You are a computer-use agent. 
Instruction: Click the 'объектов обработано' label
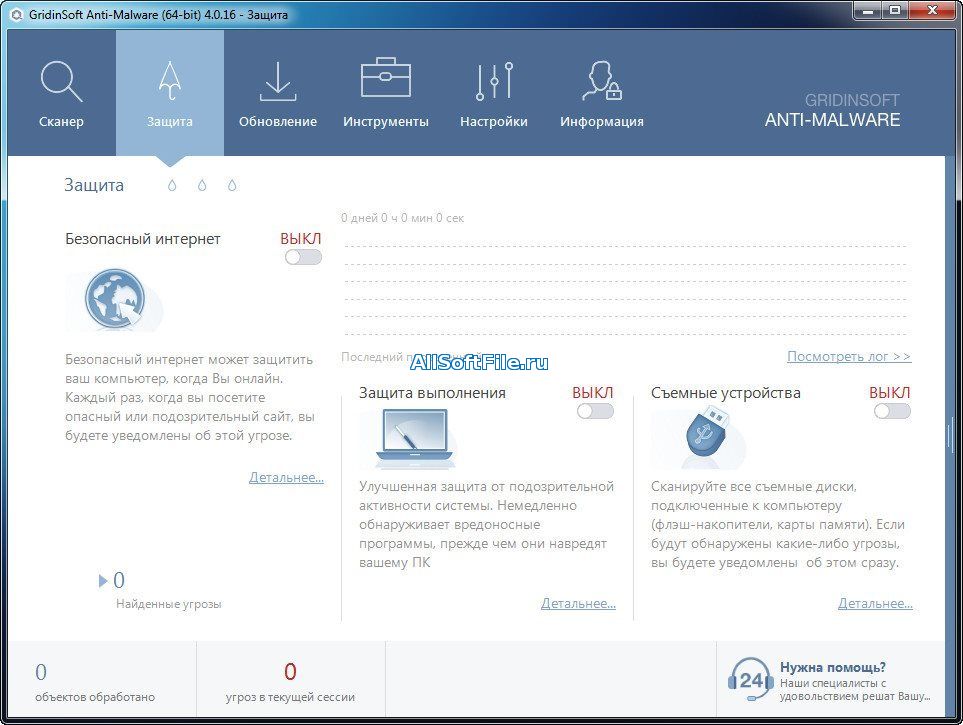click(x=95, y=697)
